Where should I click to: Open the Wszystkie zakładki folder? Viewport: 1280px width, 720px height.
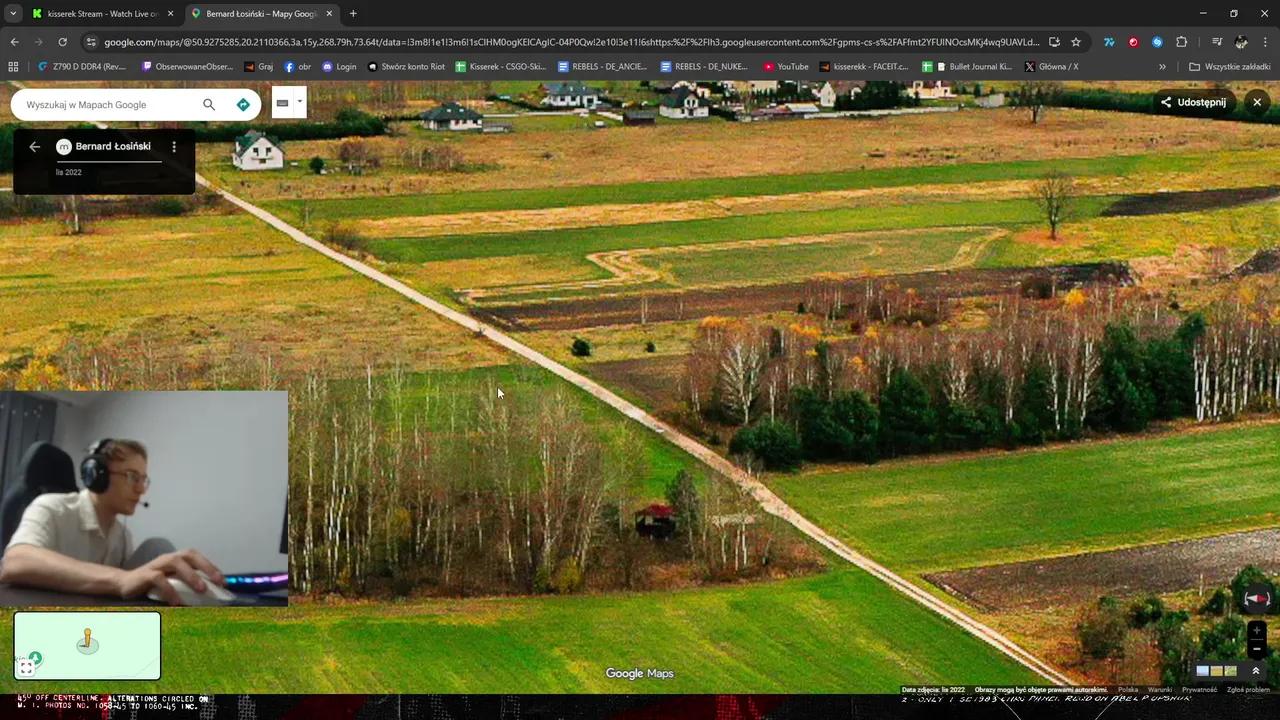[1230, 67]
